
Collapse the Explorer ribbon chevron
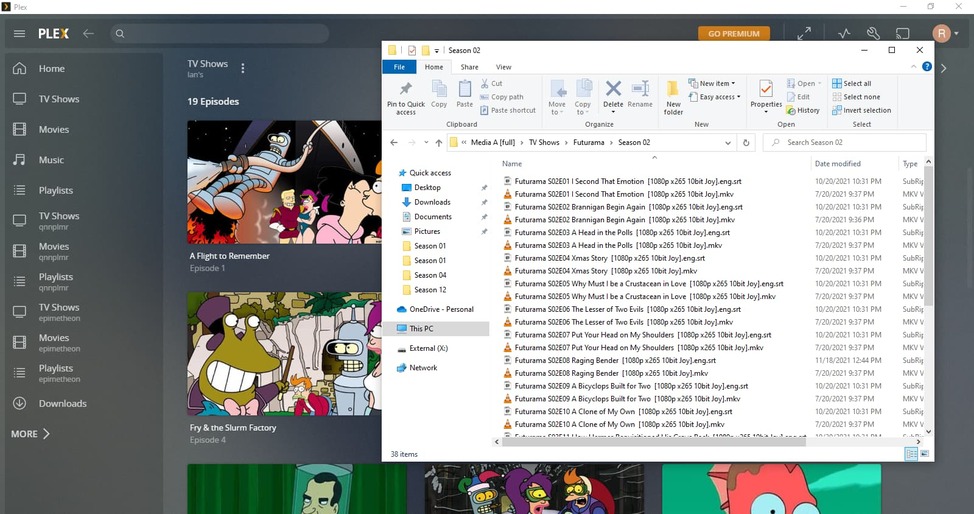pyautogui.click(x=914, y=67)
